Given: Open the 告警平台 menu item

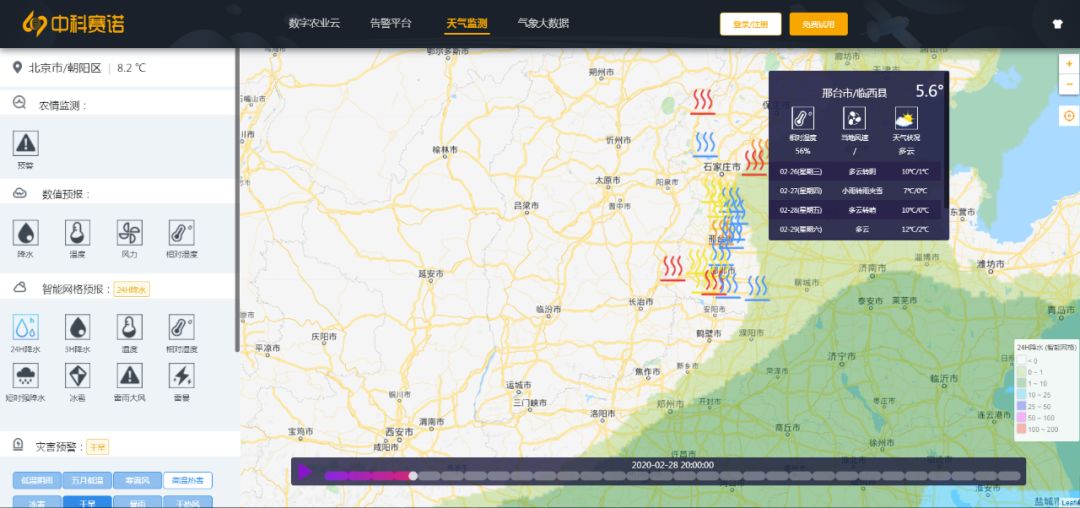Looking at the screenshot, I should coord(391,23).
